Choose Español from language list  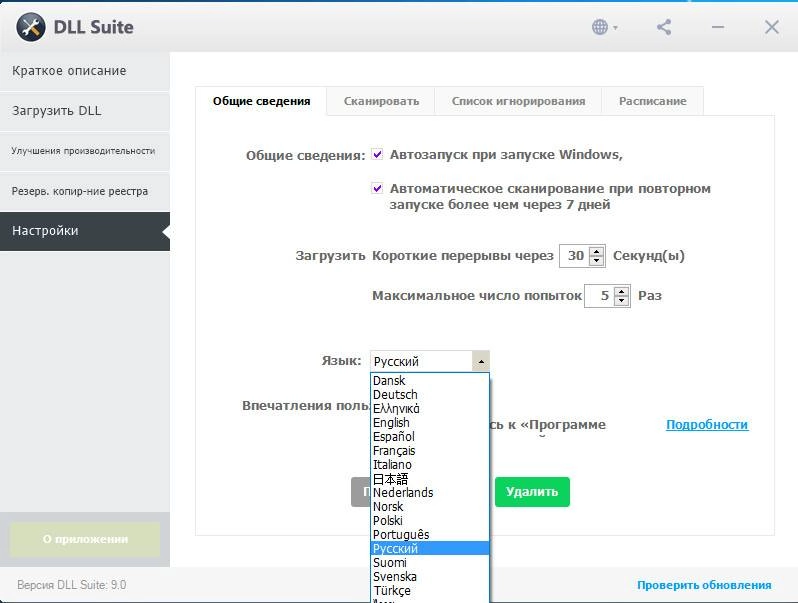click(430, 437)
